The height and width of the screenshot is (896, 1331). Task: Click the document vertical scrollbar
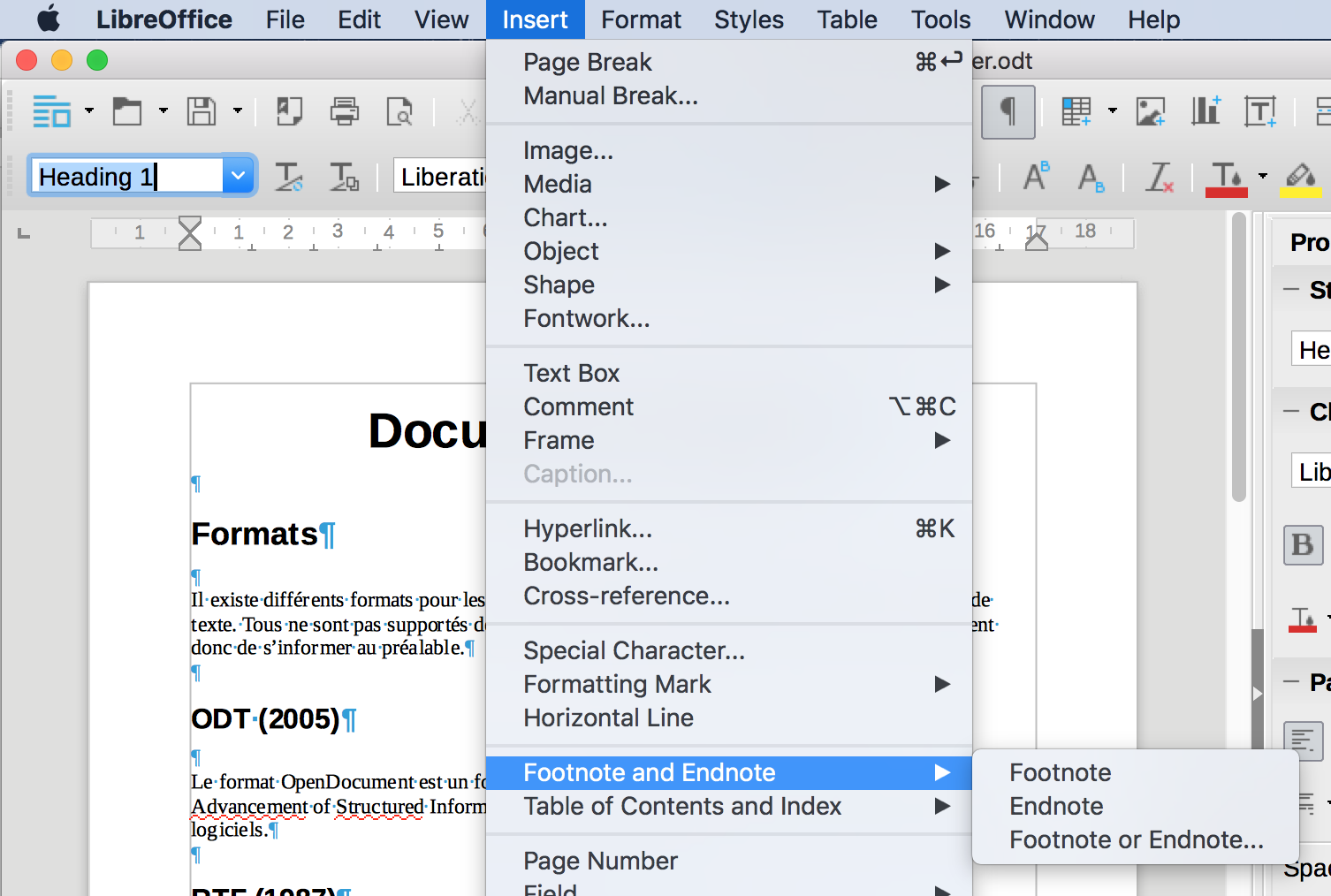pos(1239,358)
